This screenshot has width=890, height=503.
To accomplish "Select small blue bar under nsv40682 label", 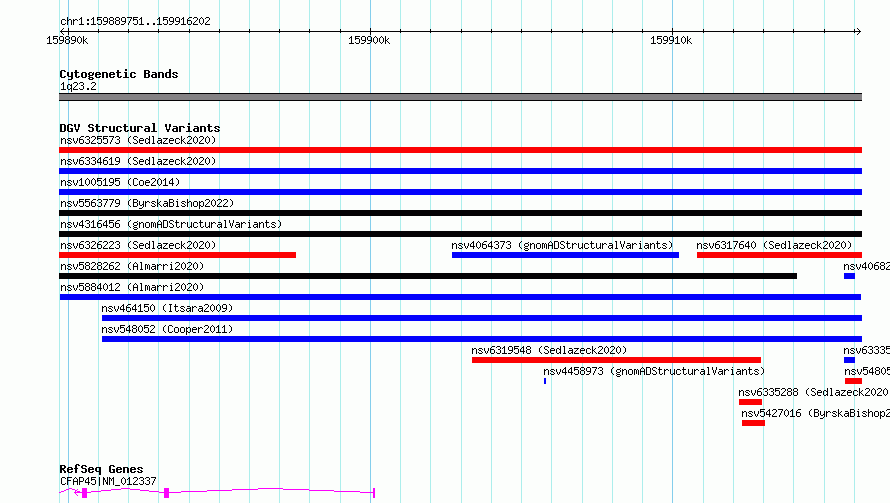I will [x=849, y=276].
